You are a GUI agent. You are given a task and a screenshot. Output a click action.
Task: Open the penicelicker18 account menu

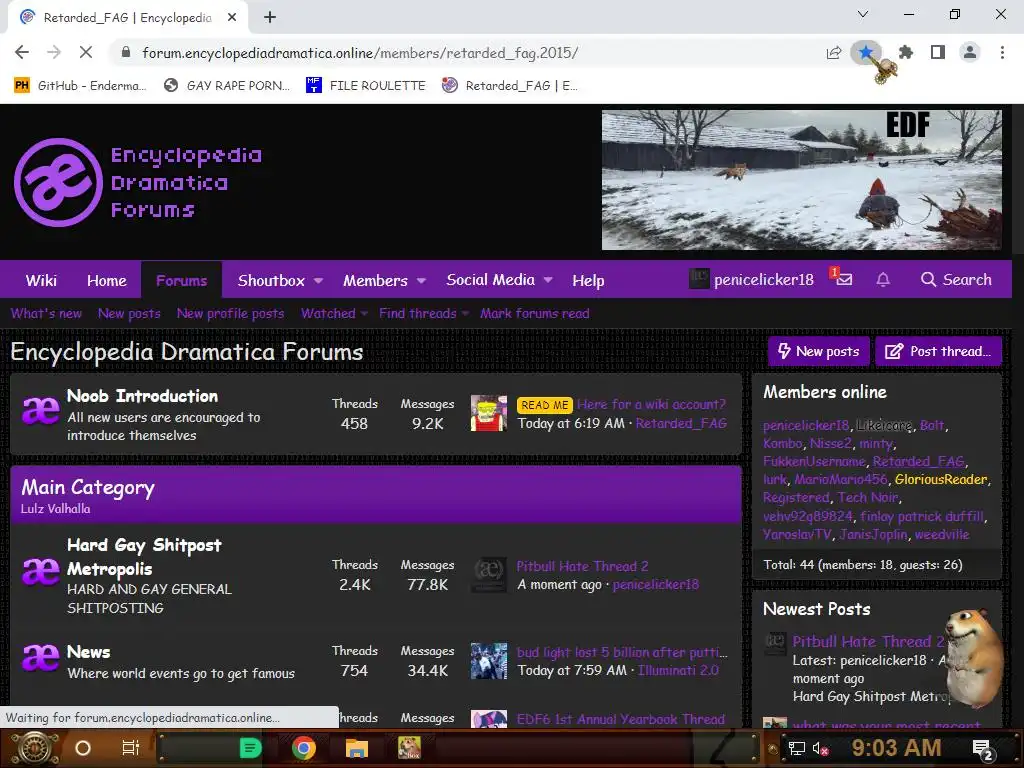coord(752,280)
